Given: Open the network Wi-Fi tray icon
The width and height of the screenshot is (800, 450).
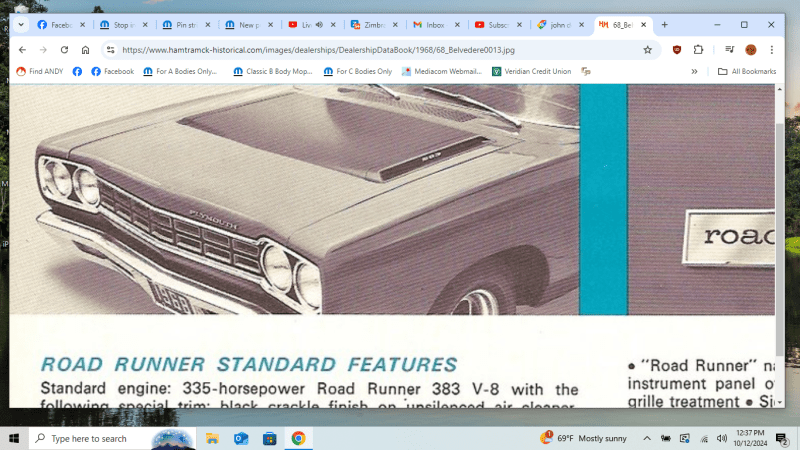Looking at the screenshot, I should [704, 438].
